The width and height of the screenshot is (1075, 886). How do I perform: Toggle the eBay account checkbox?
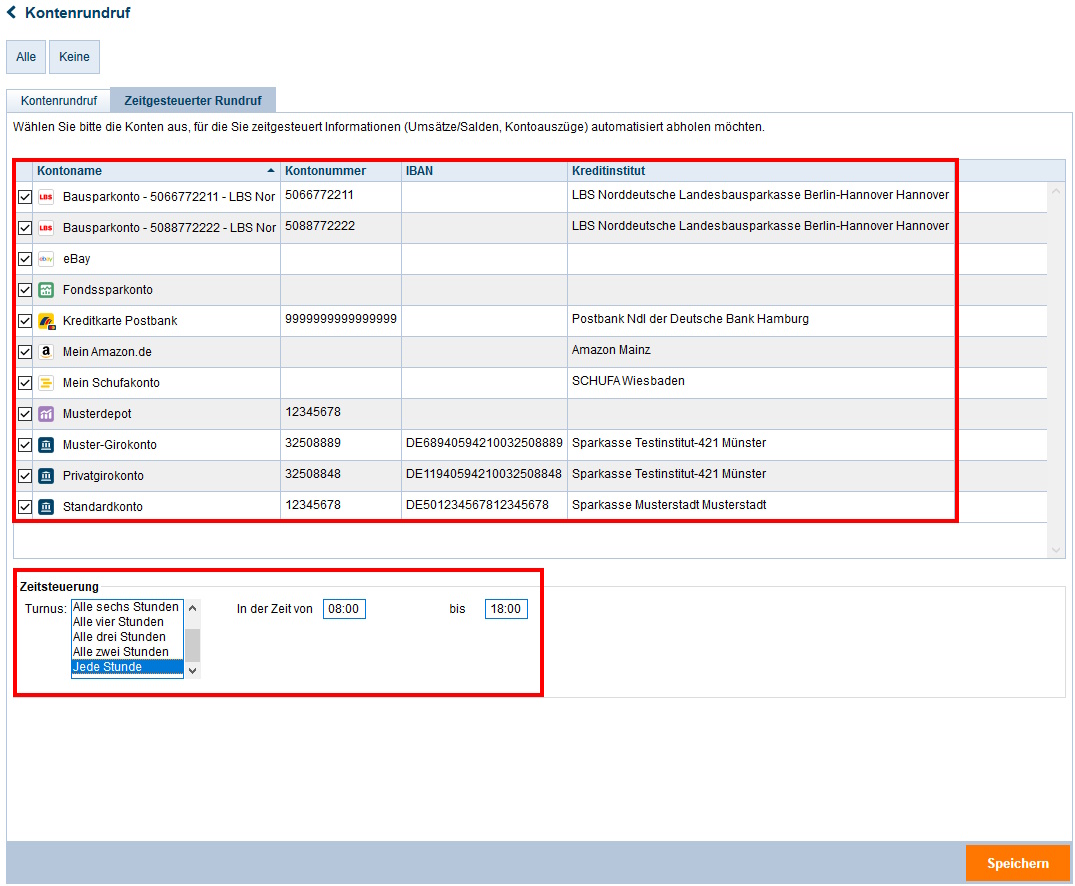(25, 259)
